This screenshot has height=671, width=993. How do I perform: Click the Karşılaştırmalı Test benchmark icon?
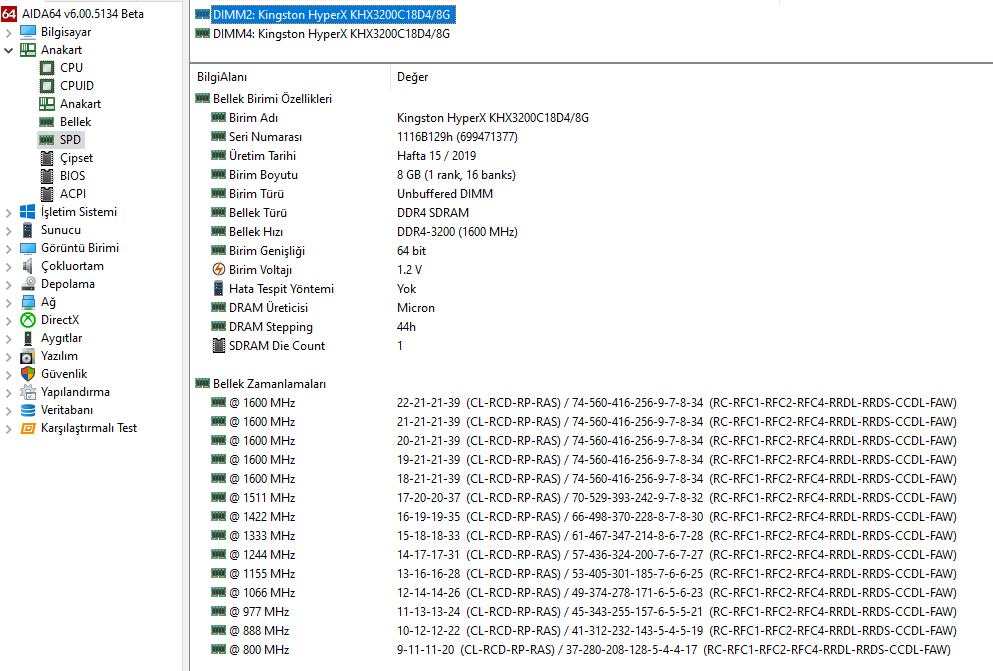pyautogui.click(x=28, y=428)
